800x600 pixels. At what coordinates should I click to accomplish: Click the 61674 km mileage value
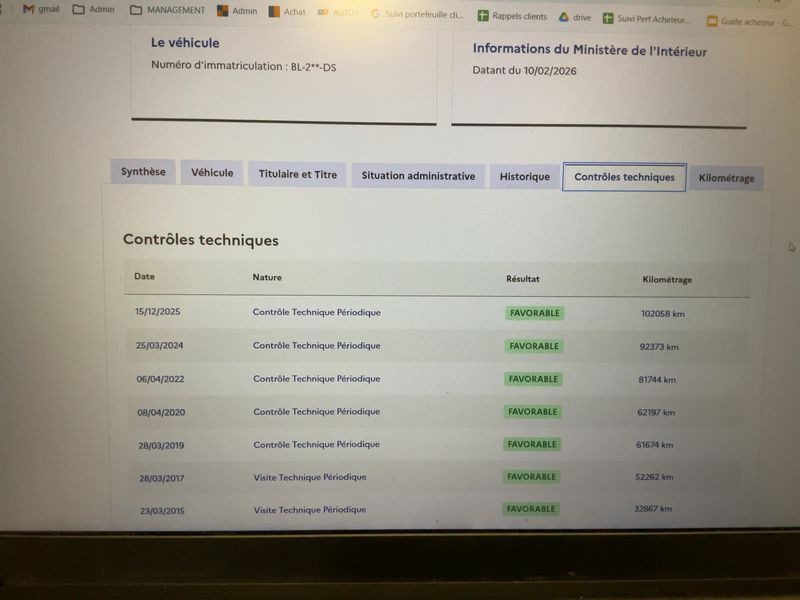655,445
